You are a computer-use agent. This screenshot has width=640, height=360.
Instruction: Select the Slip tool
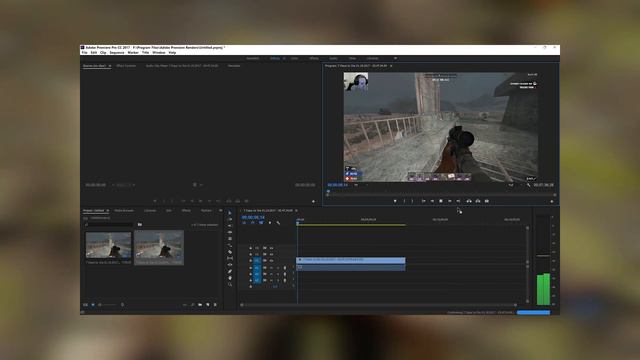coord(230,258)
